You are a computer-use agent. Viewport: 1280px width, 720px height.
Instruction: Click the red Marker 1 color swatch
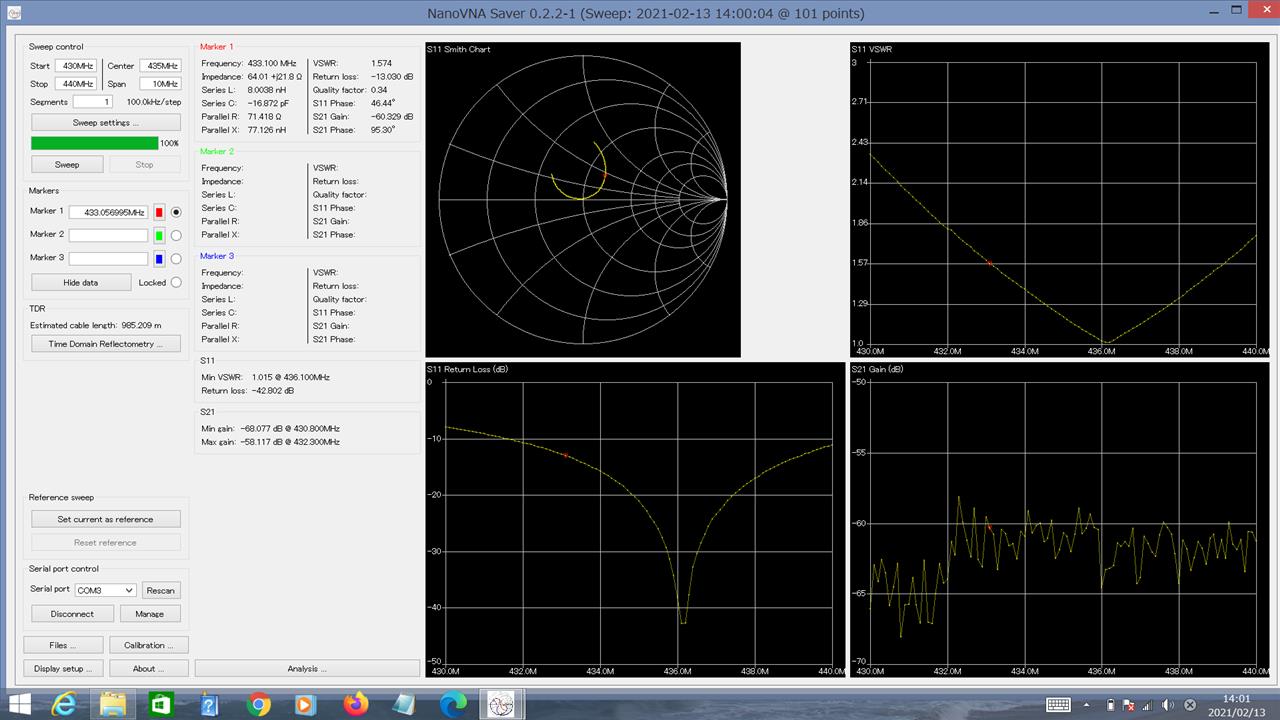159,212
